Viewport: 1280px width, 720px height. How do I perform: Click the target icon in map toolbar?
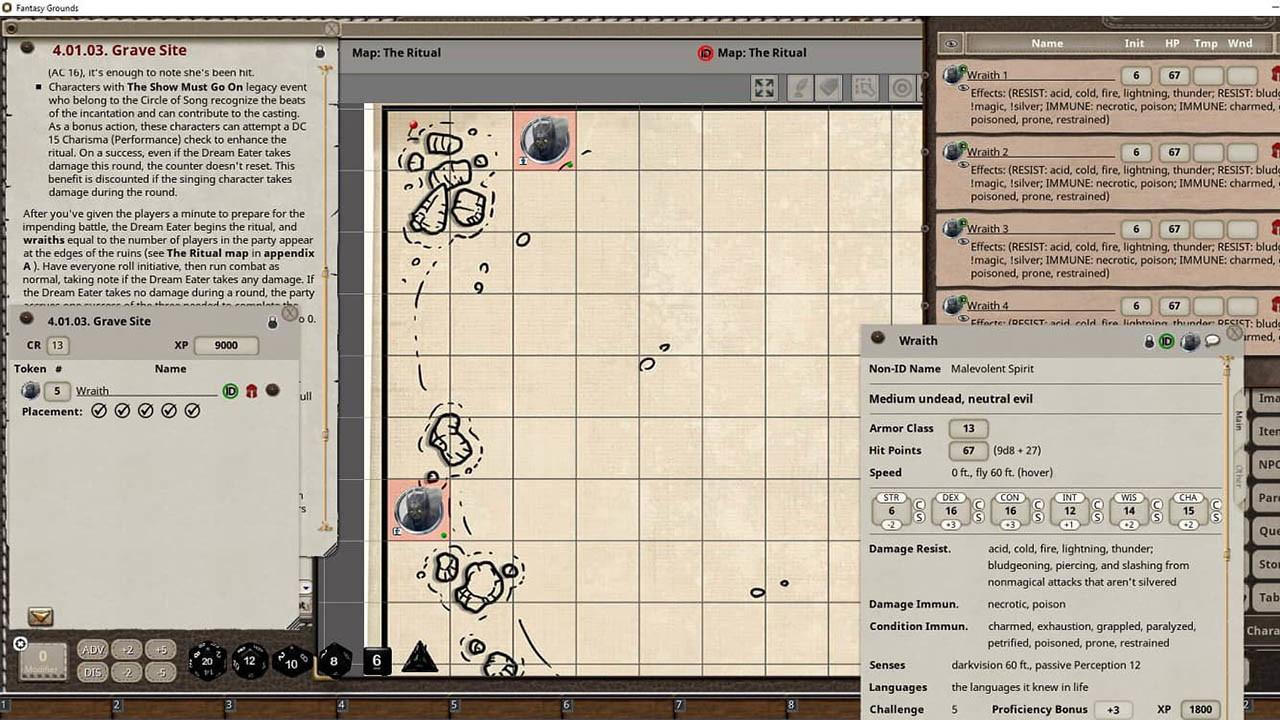click(x=902, y=88)
